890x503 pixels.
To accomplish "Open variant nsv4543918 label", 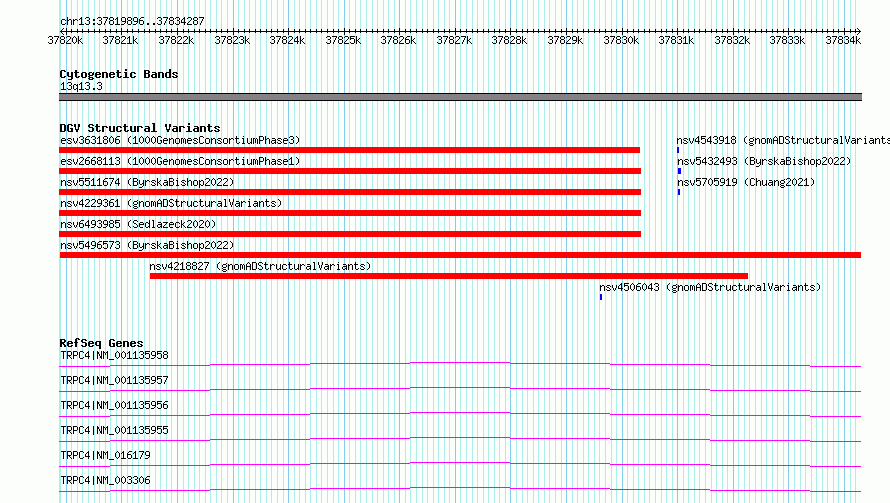I will 783,140.
